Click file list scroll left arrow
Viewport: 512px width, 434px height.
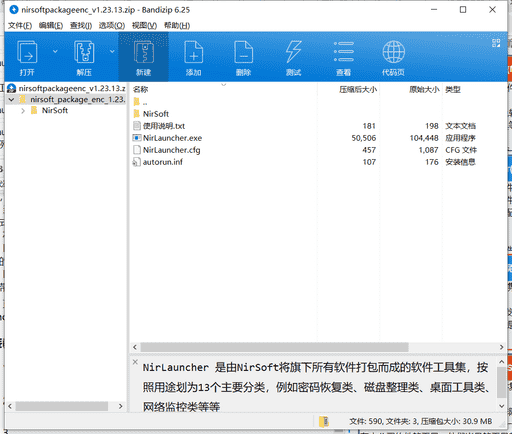point(135,347)
